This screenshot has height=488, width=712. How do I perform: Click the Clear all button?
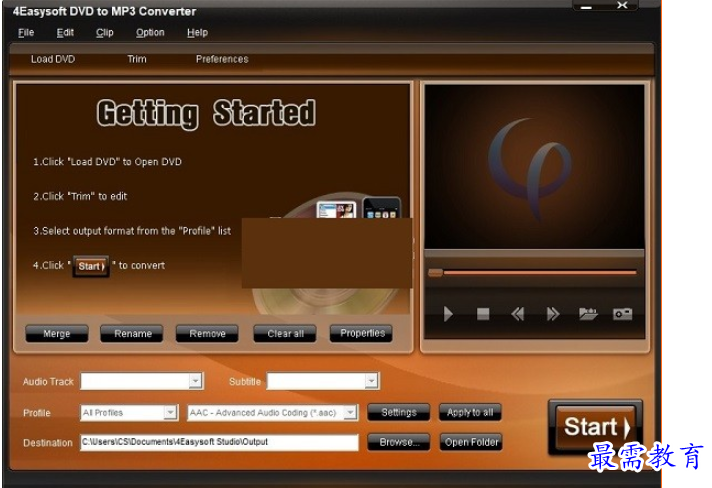[285, 334]
